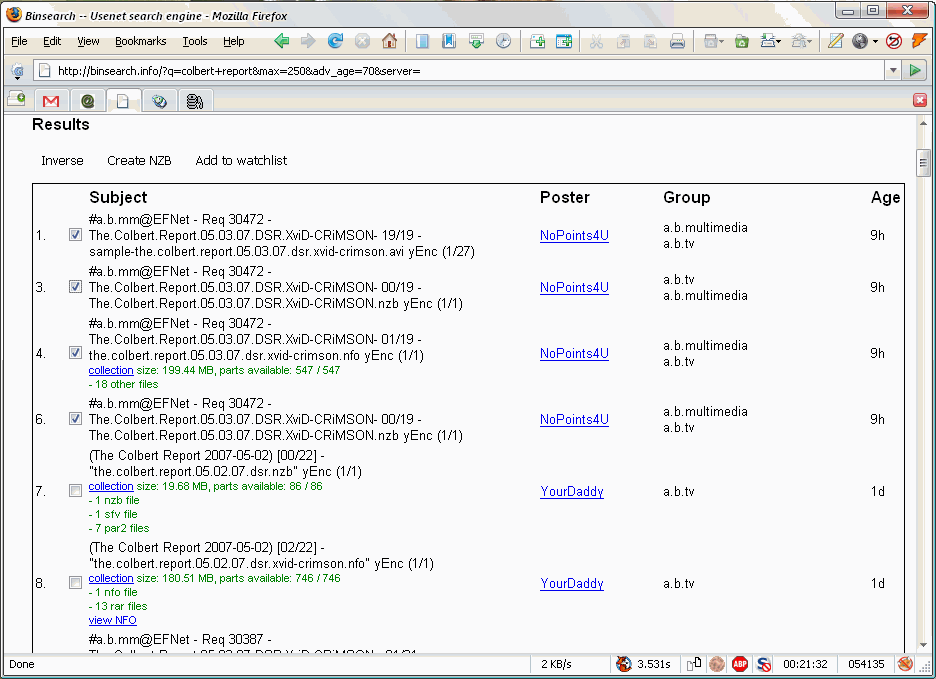Open the downloads toolbar icon

[x=476, y=41]
